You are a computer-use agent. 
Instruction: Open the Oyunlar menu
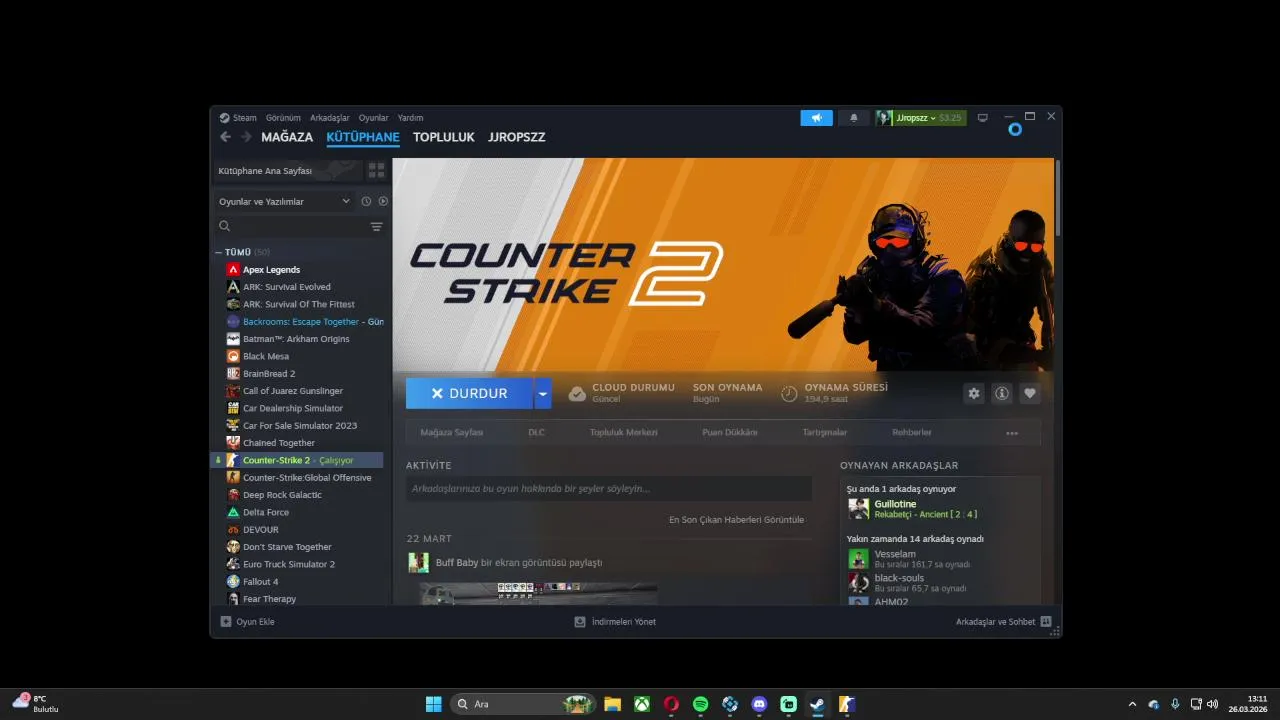(374, 118)
